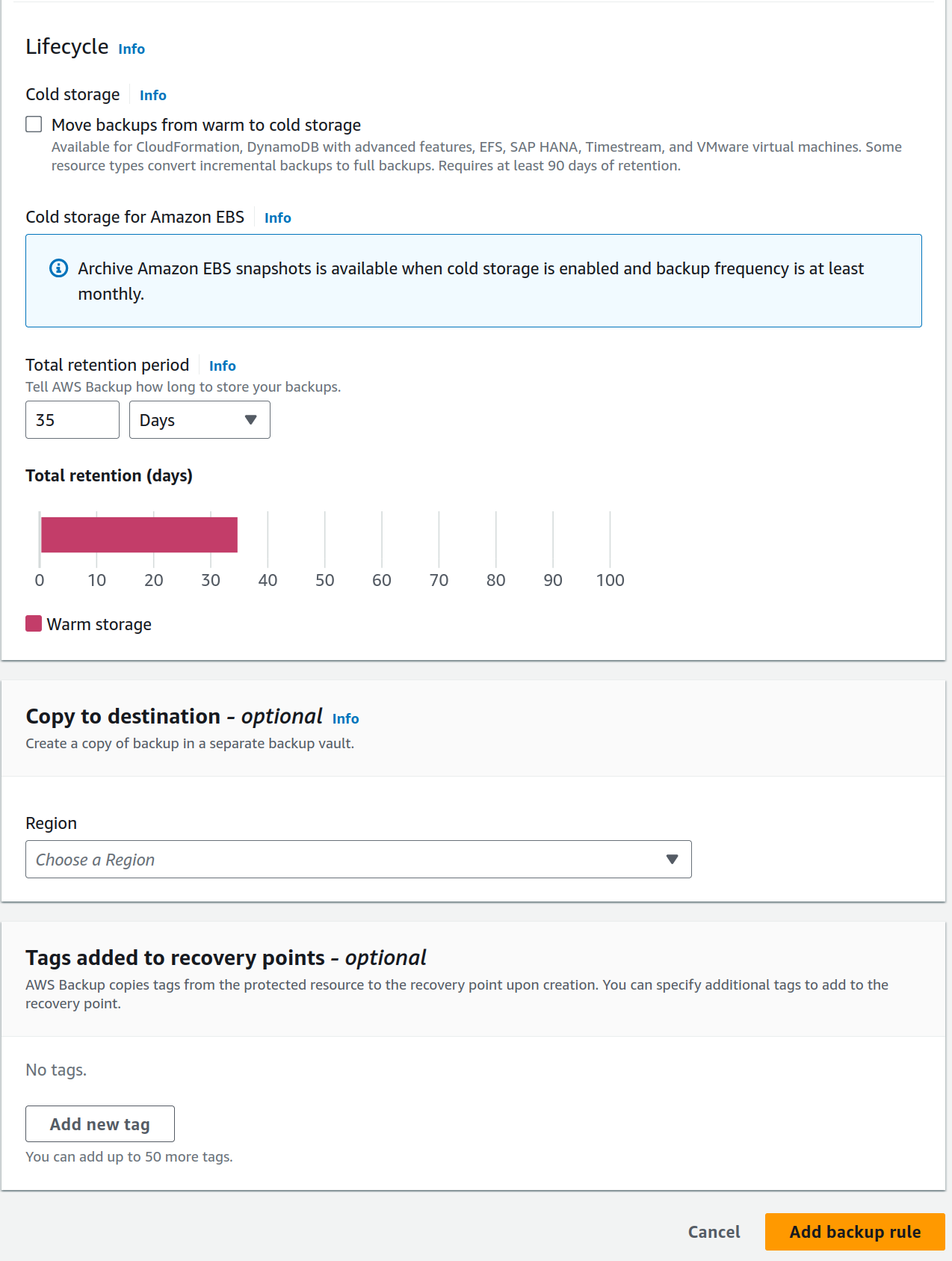
Task: Click the Warm storage legend color swatch
Action: (34, 624)
